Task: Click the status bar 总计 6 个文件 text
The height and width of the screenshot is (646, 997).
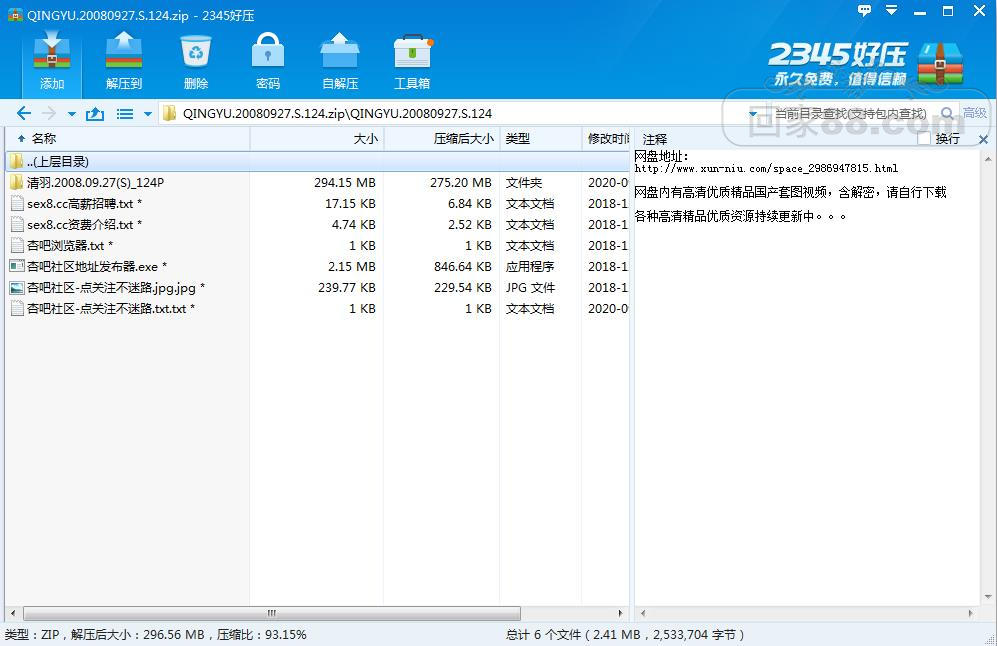Action: pos(625,635)
